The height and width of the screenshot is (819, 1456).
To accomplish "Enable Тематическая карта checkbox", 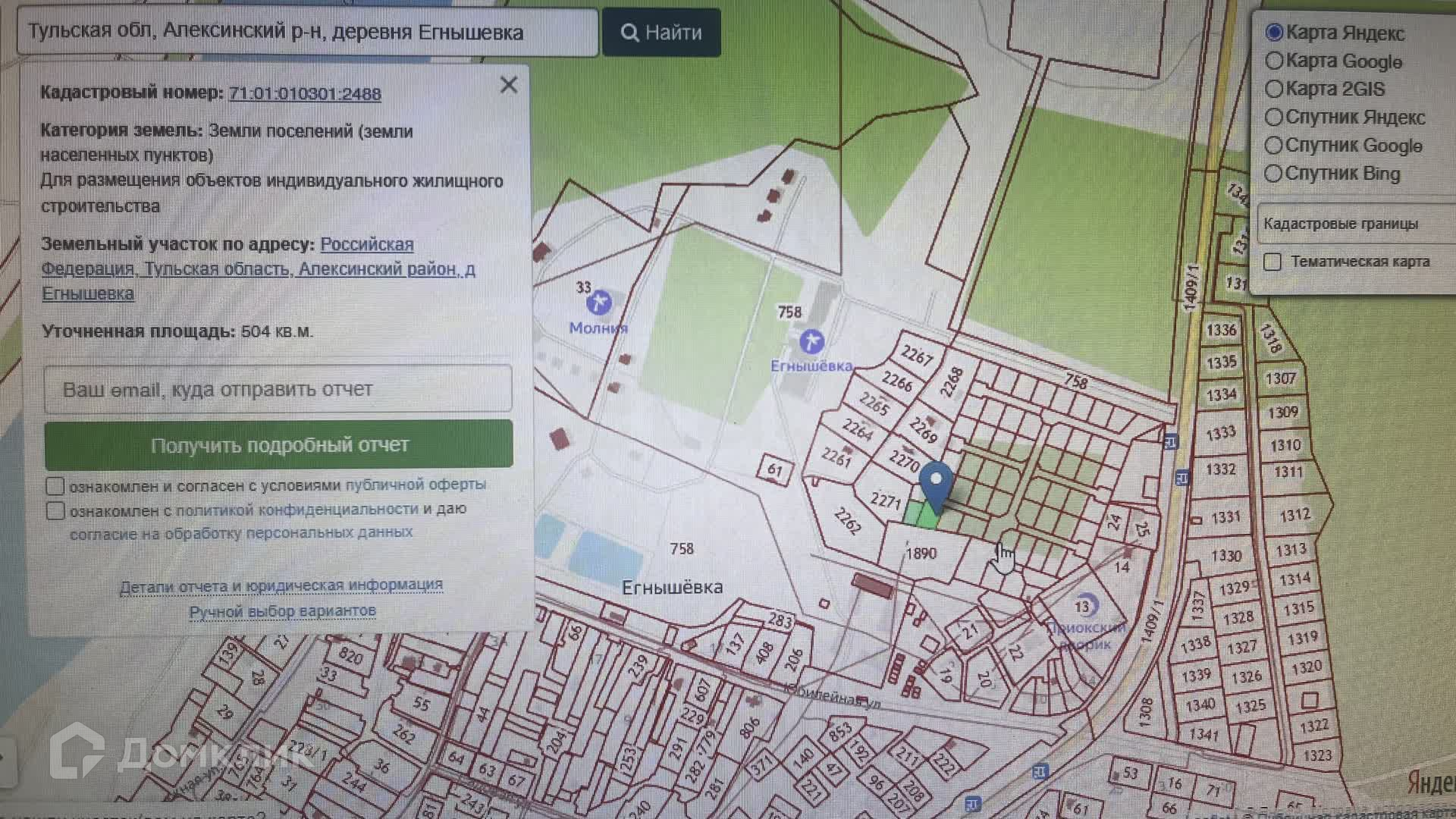I will click(x=1272, y=262).
